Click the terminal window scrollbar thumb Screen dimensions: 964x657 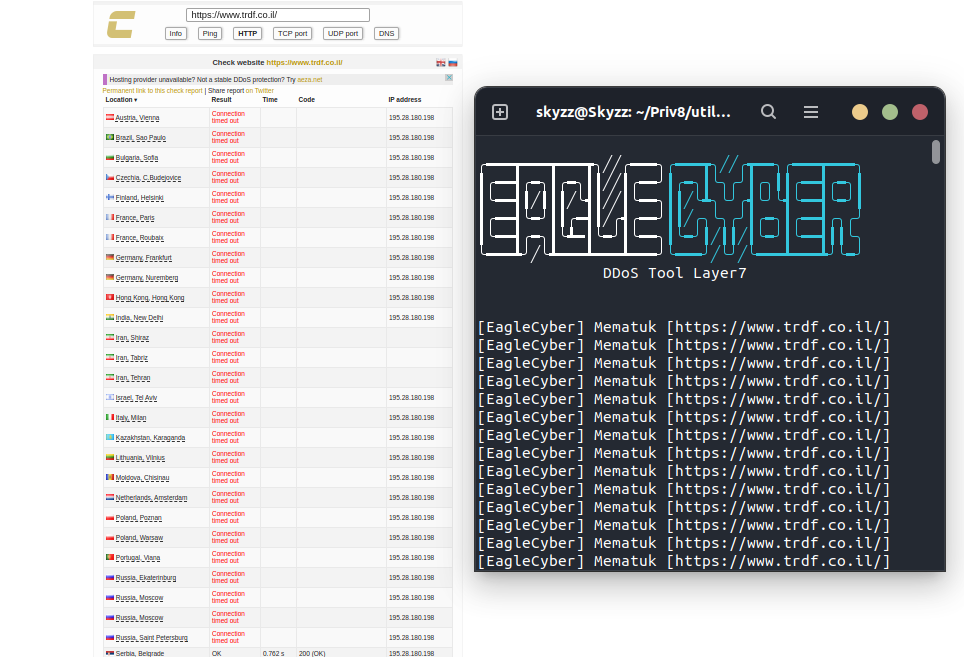click(x=936, y=152)
